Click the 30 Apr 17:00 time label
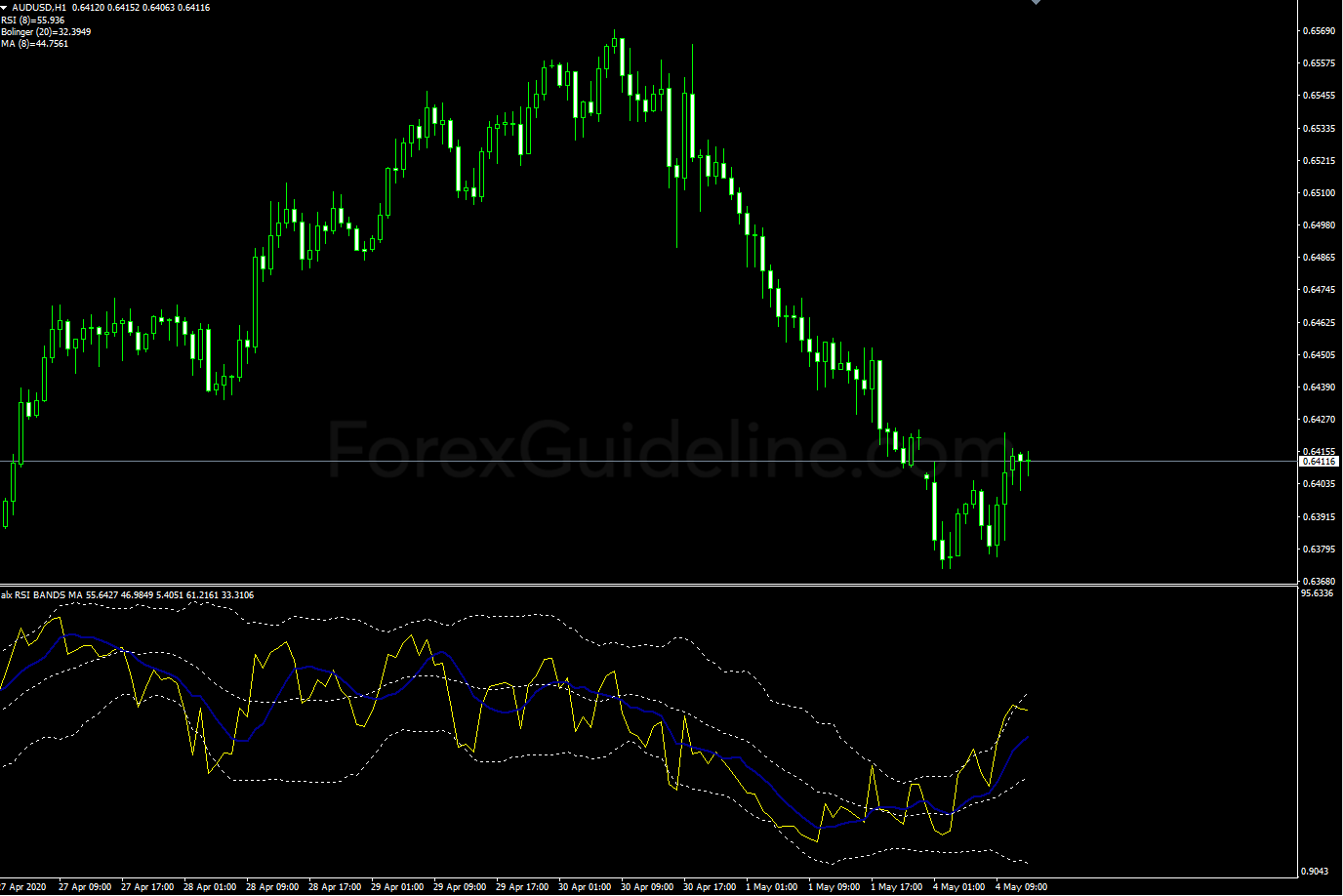This screenshot has height=896, width=1343. 710,887
